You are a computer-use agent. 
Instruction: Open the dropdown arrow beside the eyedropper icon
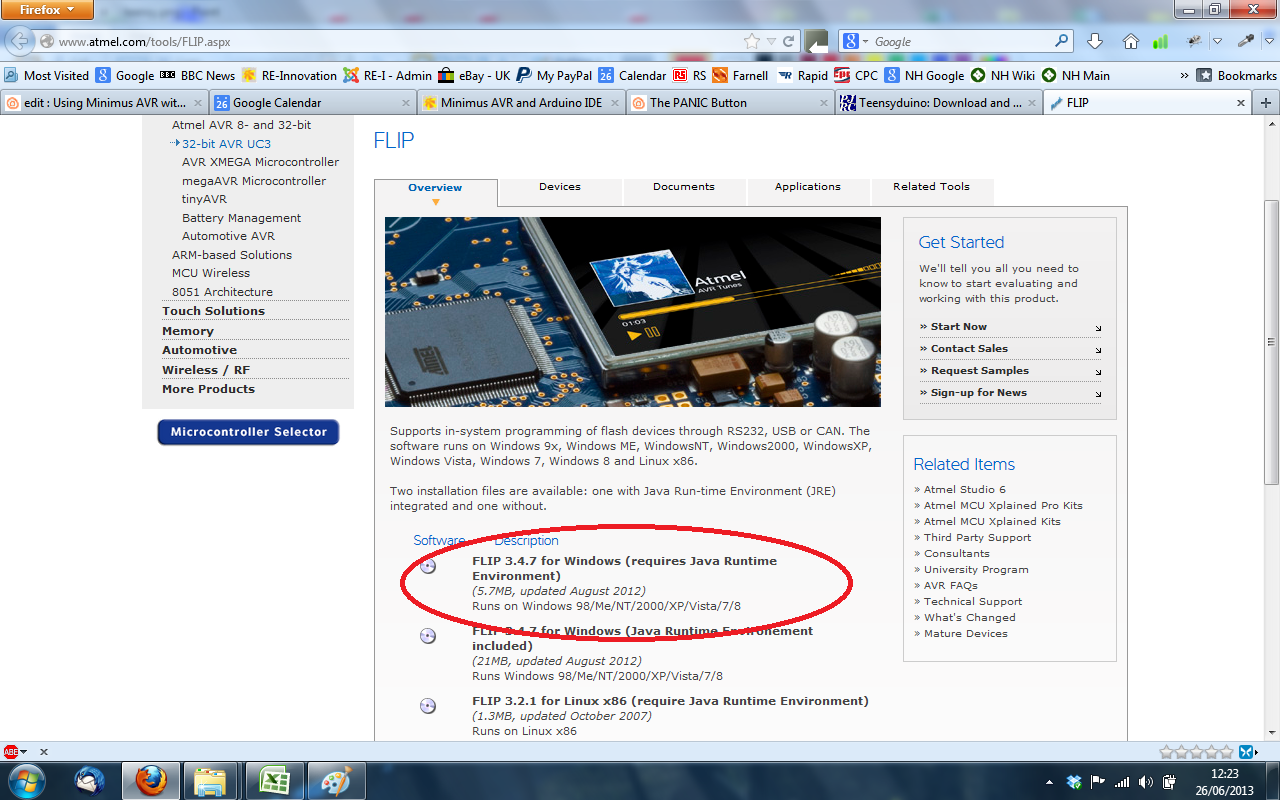coord(1268,42)
